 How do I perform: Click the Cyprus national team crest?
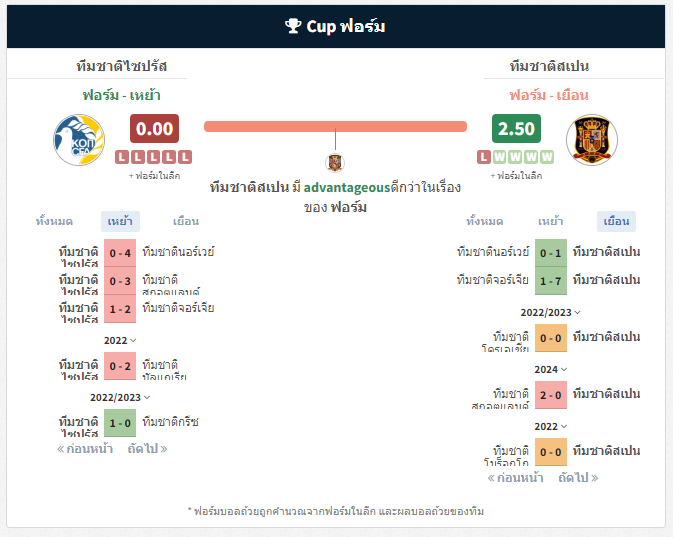(x=79, y=140)
